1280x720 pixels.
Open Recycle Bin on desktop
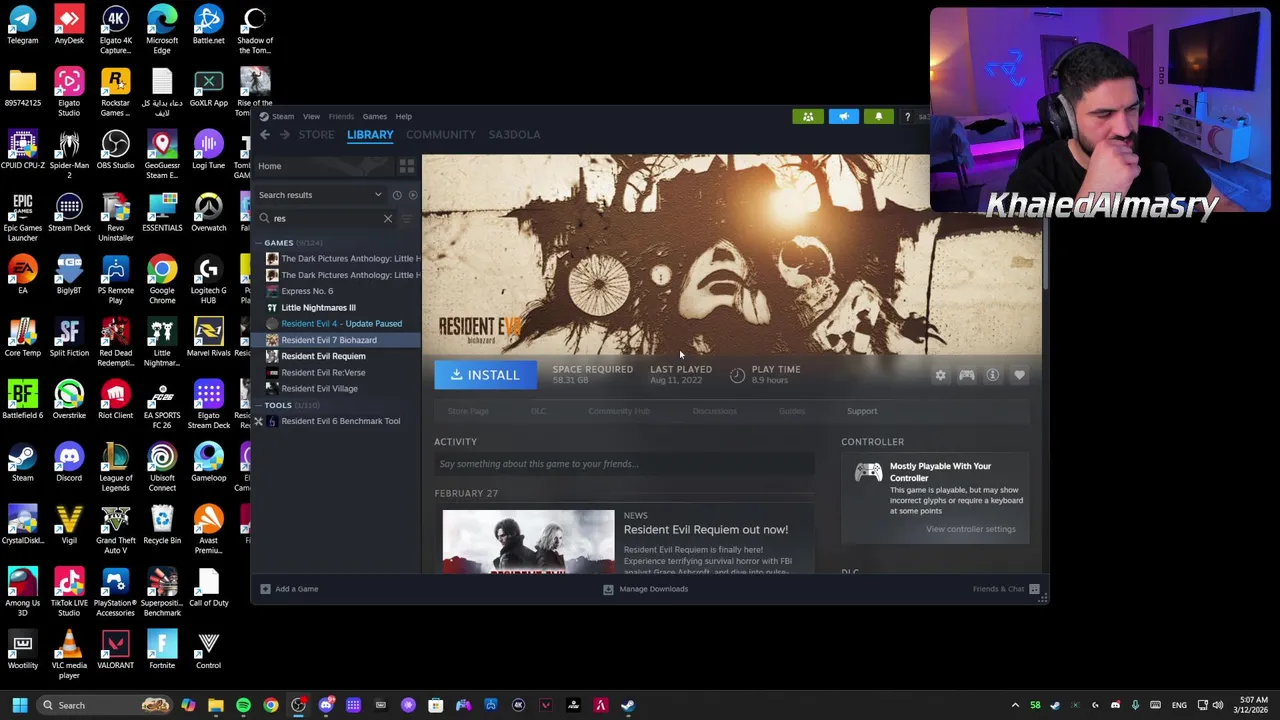click(x=162, y=525)
